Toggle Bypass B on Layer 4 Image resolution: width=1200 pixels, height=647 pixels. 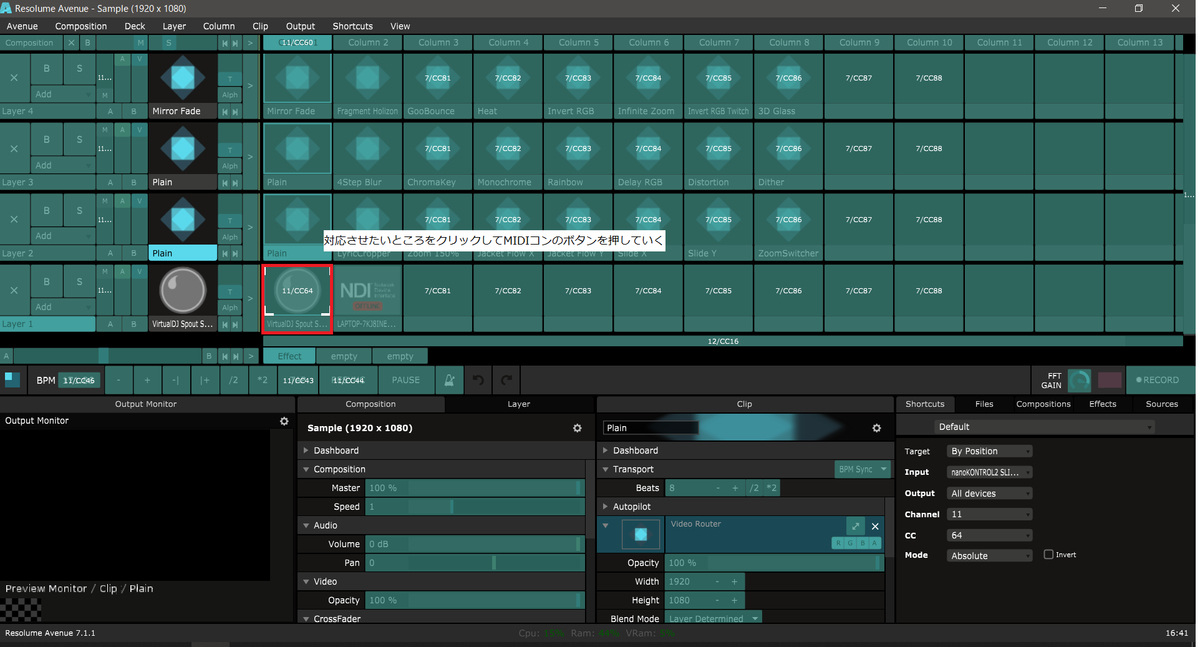(46, 69)
